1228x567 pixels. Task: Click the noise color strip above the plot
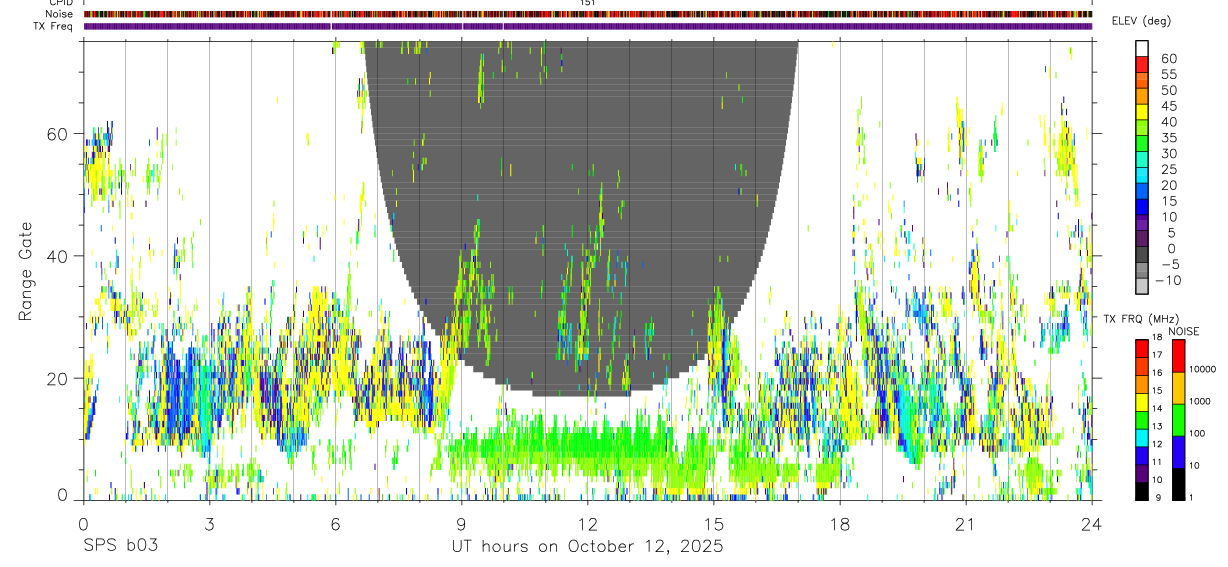tap(588, 15)
